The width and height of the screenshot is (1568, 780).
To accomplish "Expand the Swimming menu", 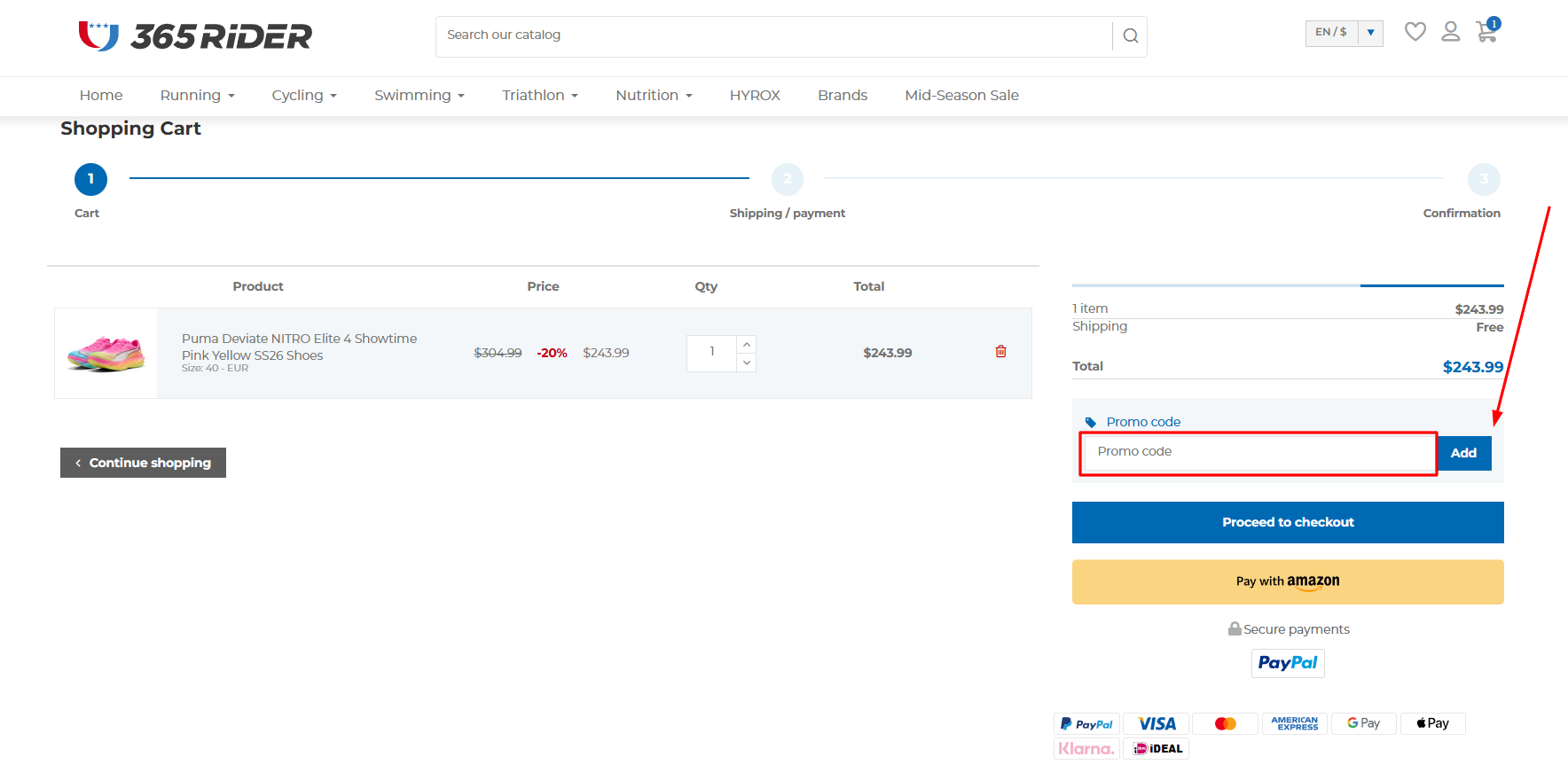I will click(419, 96).
